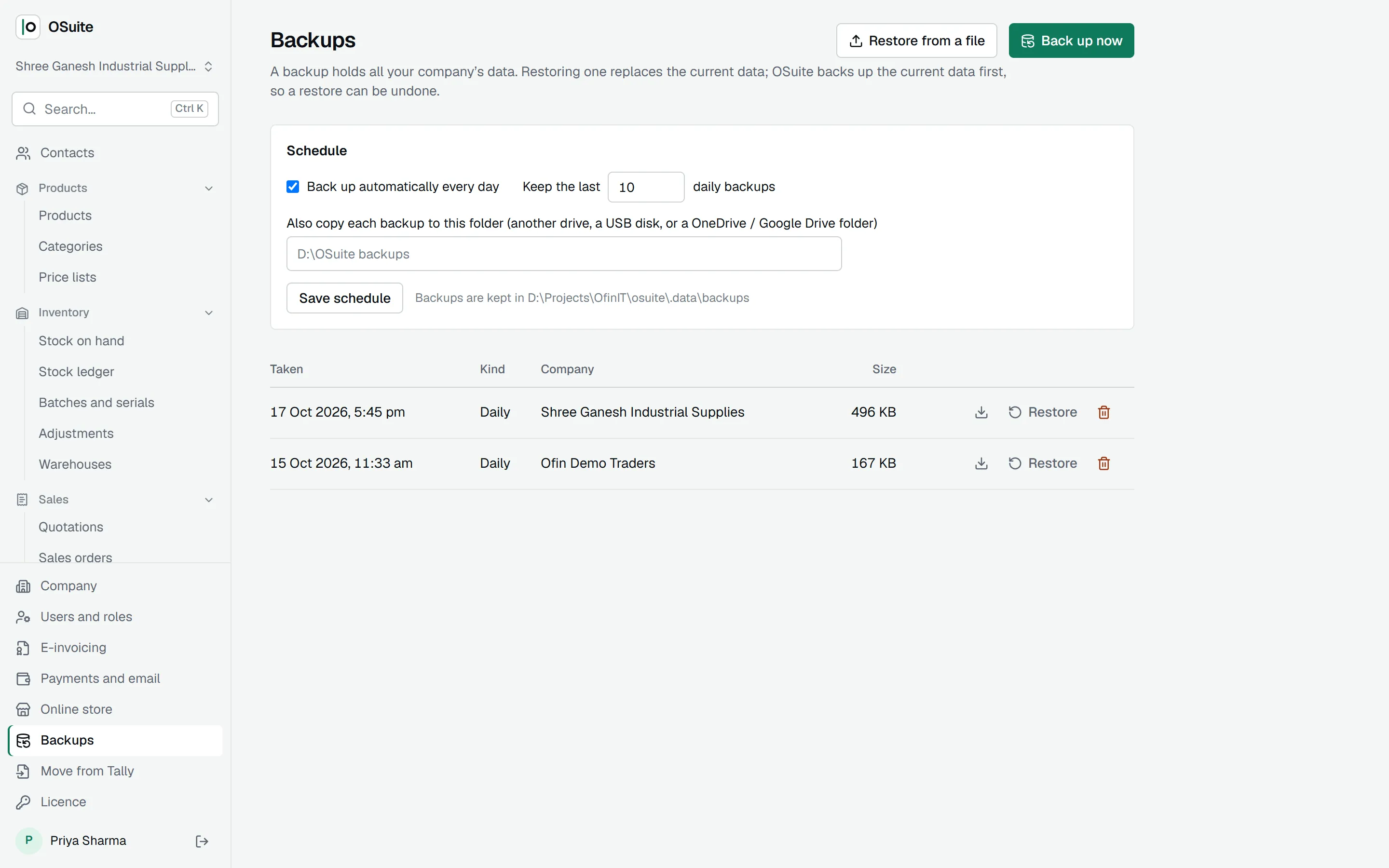This screenshot has width=1389, height=868.
Task: Open Online store settings
Action: coord(115,709)
